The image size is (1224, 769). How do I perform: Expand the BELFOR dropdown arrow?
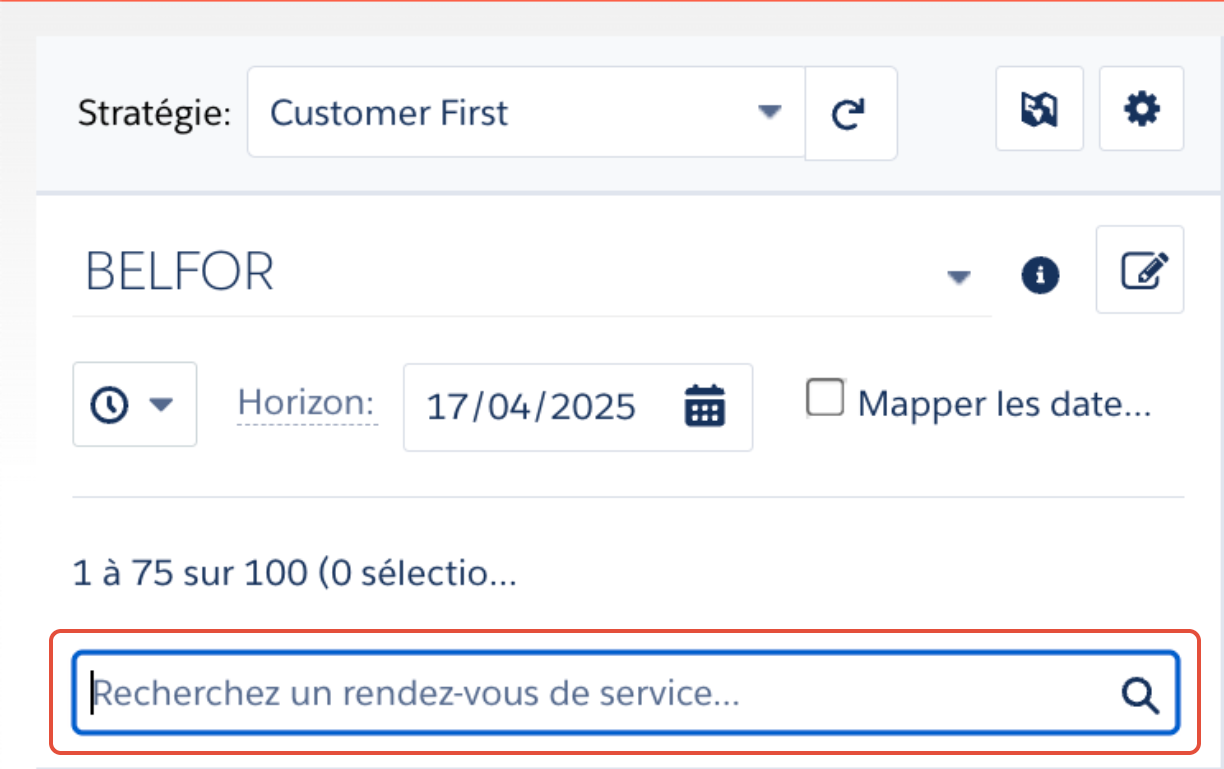pyautogui.click(x=959, y=277)
